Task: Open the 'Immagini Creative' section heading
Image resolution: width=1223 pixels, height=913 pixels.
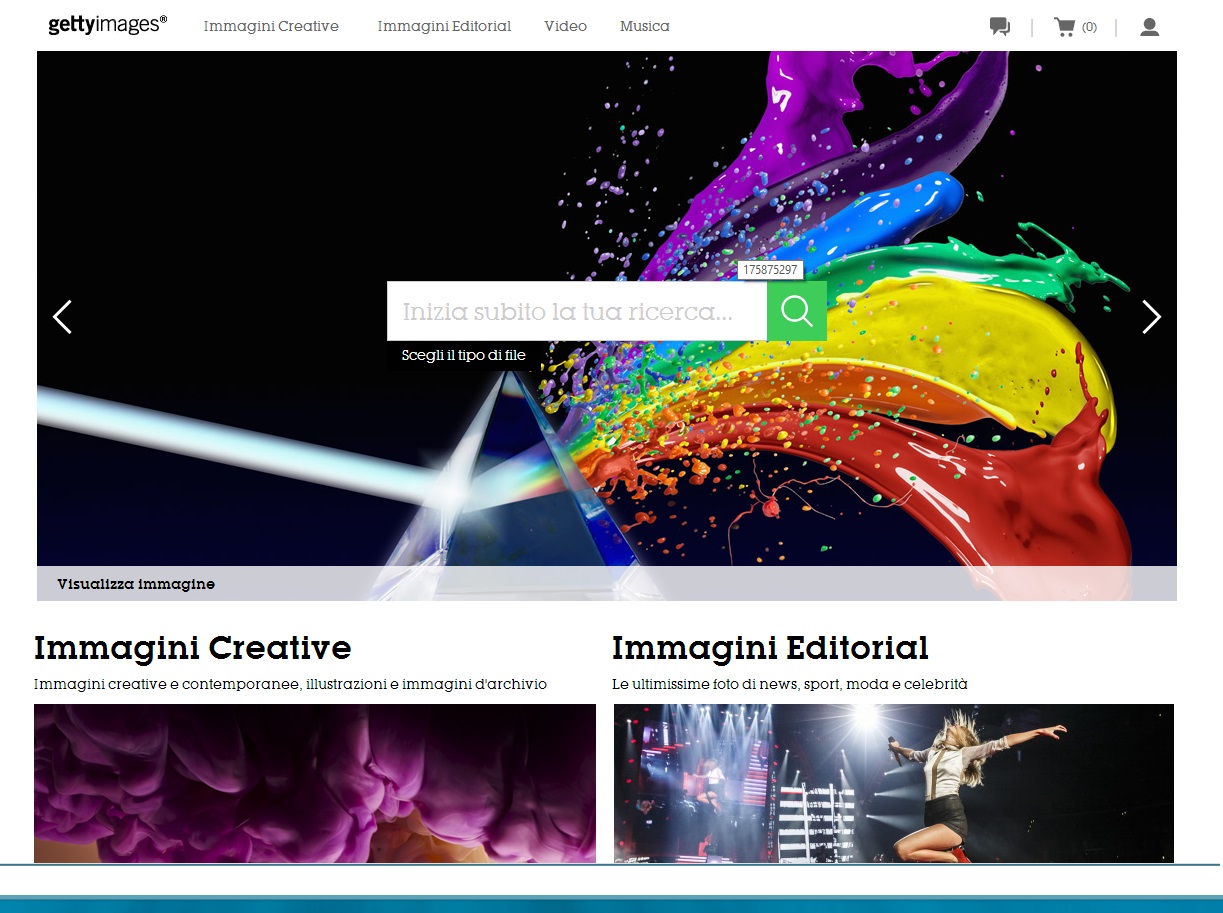Action: (193, 648)
